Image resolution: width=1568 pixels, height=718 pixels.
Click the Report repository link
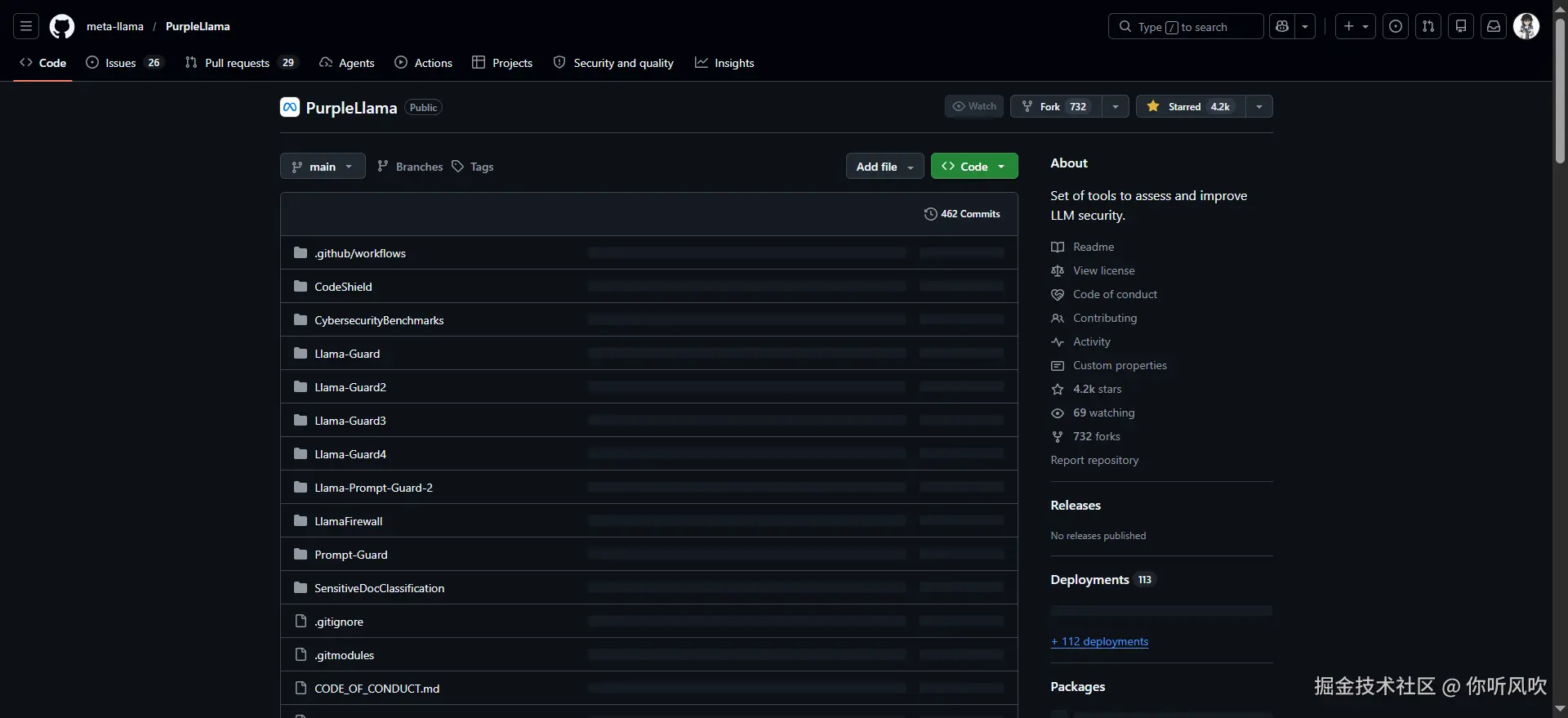1094,460
